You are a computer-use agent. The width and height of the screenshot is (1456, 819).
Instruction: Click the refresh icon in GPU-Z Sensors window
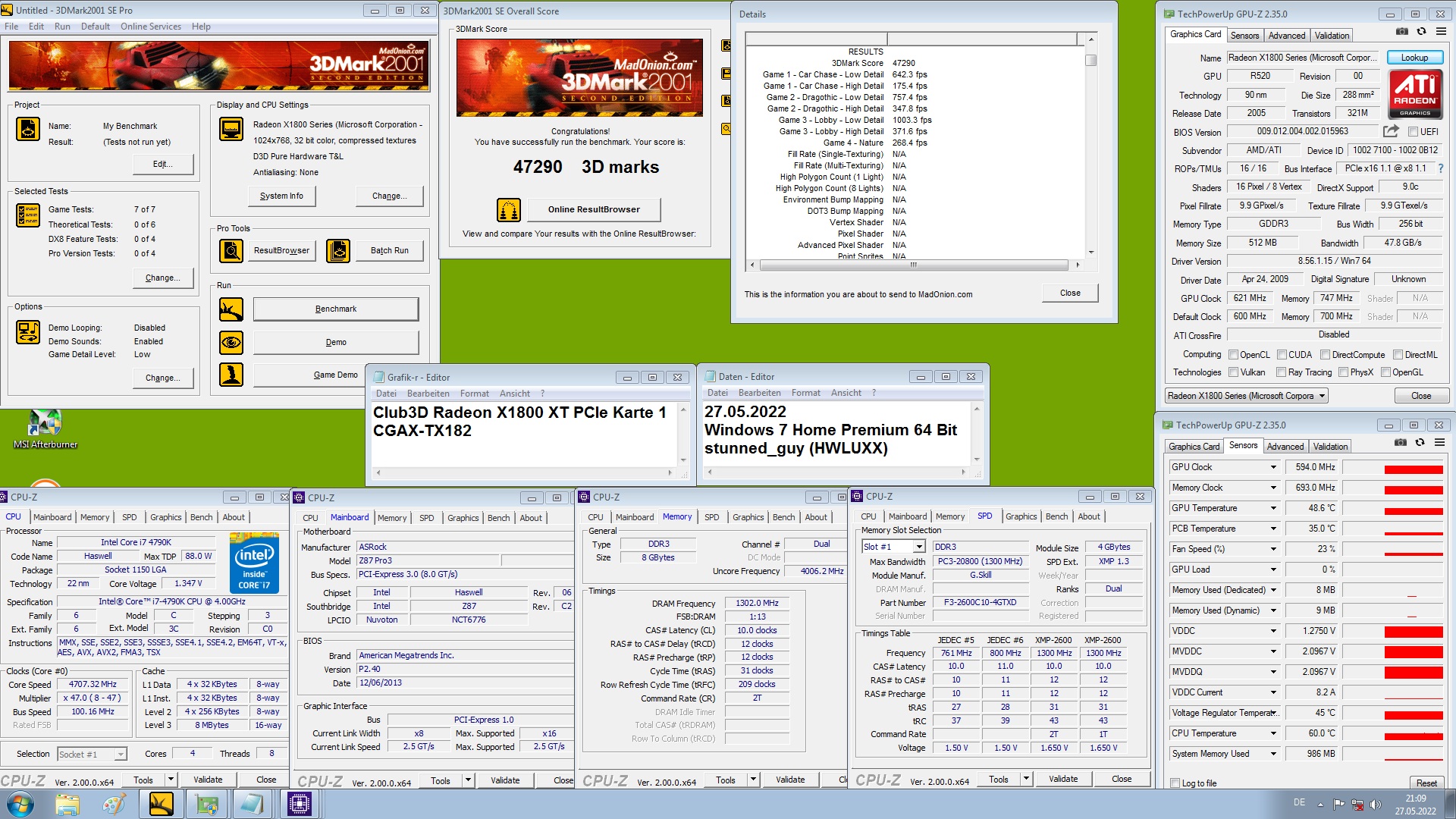(x=1420, y=443)
